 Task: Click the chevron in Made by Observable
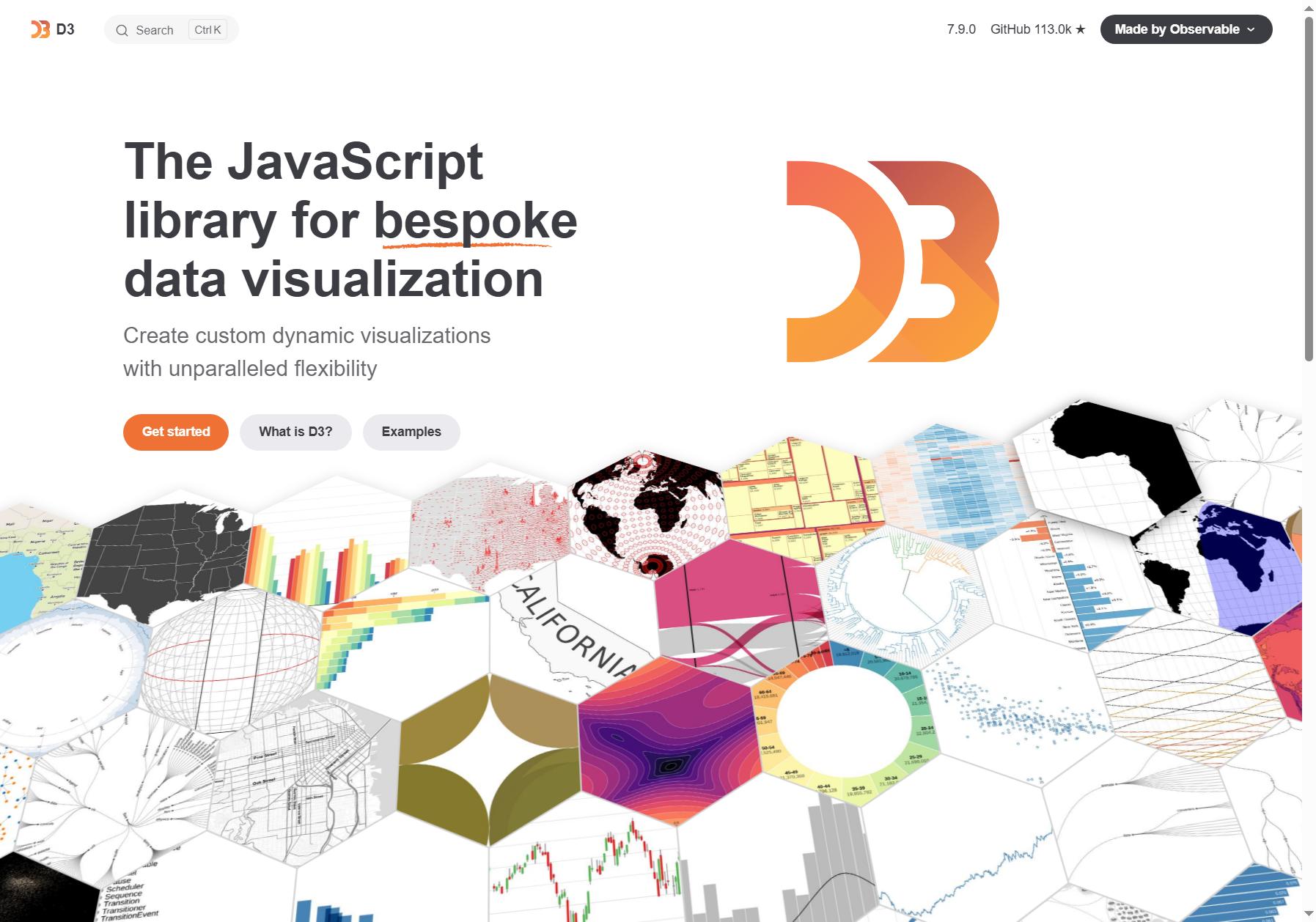(1251, 30)
